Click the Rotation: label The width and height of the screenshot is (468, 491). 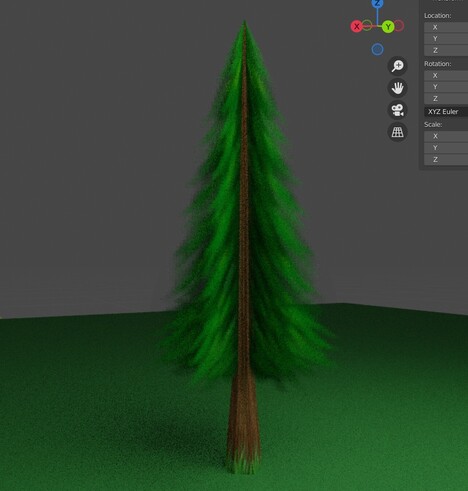tap(437, 64)
